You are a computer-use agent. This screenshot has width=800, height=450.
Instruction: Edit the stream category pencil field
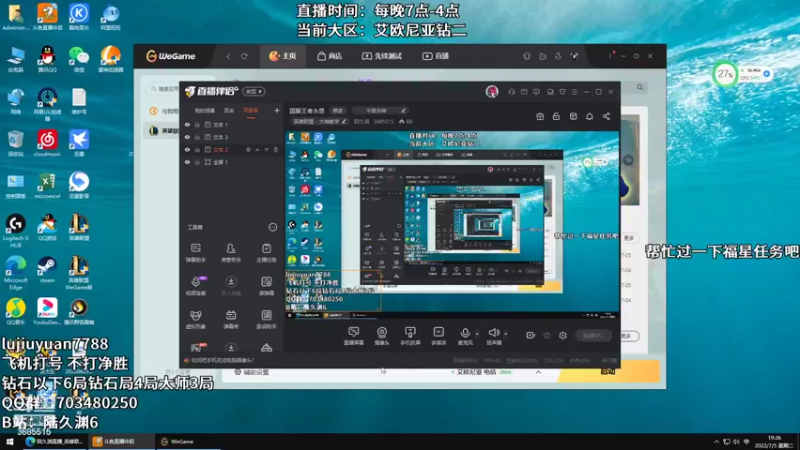point(380,110)
